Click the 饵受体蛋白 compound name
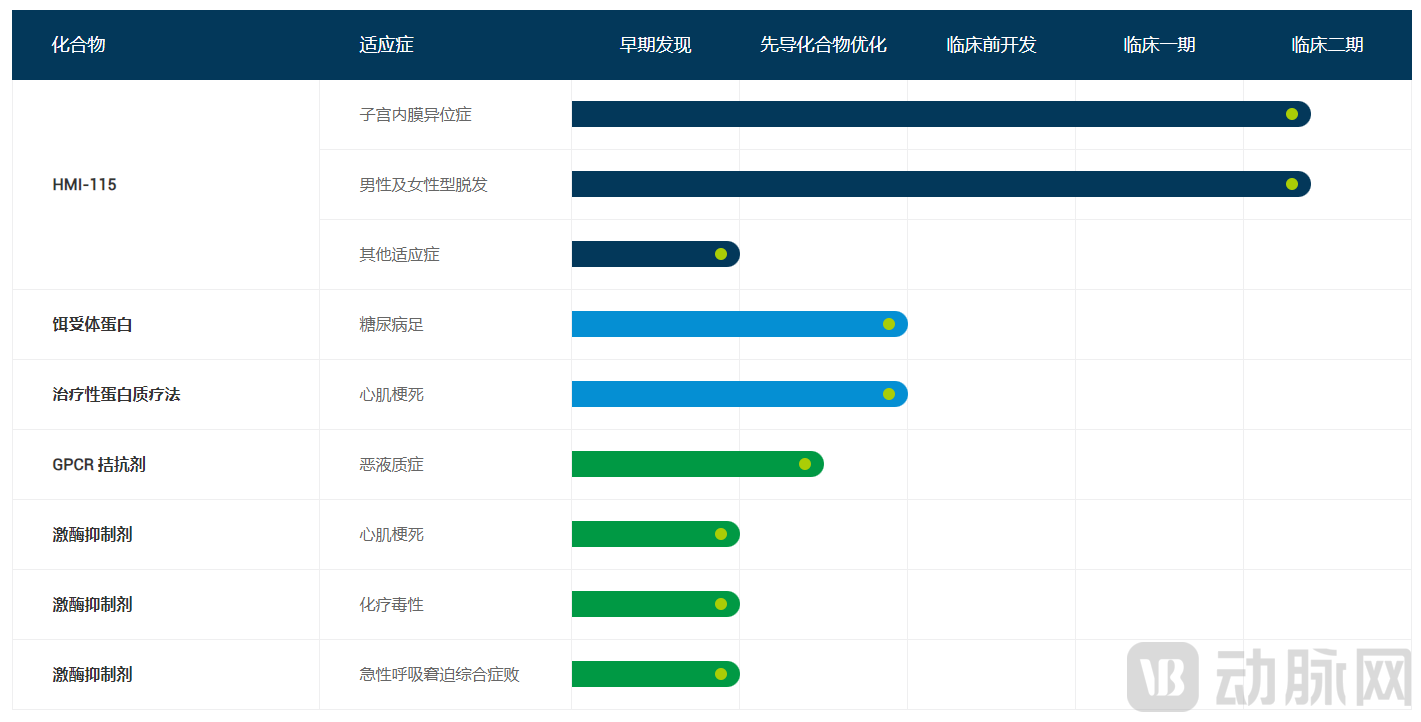 point(92,325)
